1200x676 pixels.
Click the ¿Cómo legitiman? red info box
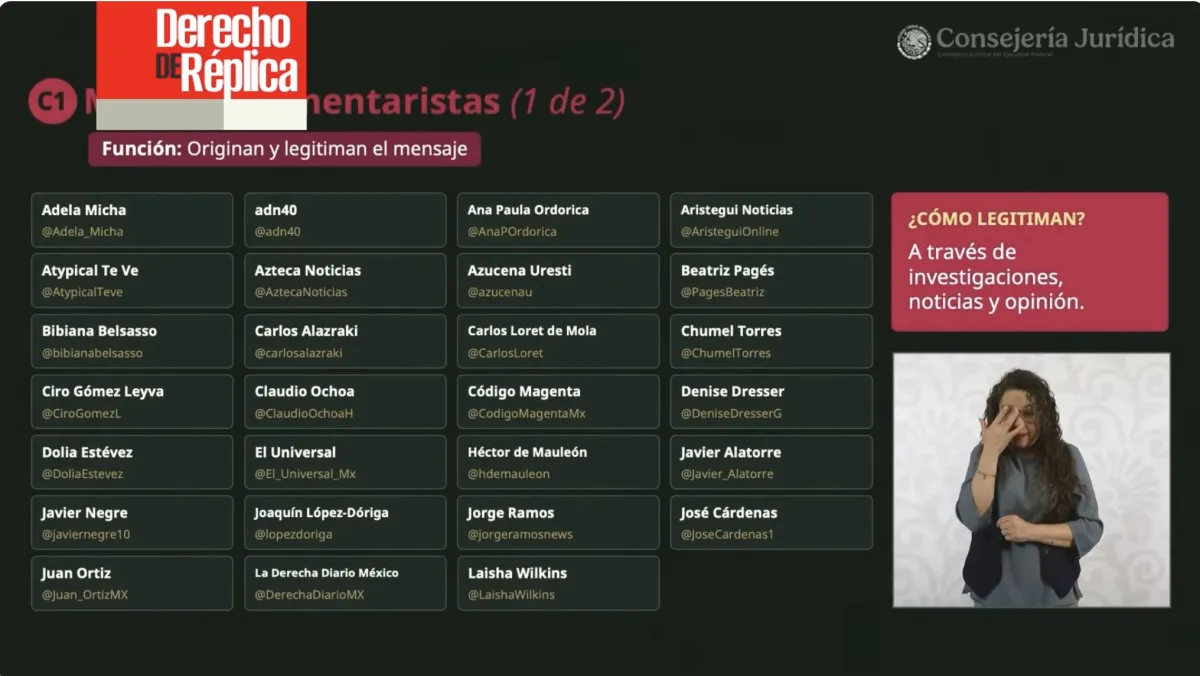click(x=1030, y=262)
